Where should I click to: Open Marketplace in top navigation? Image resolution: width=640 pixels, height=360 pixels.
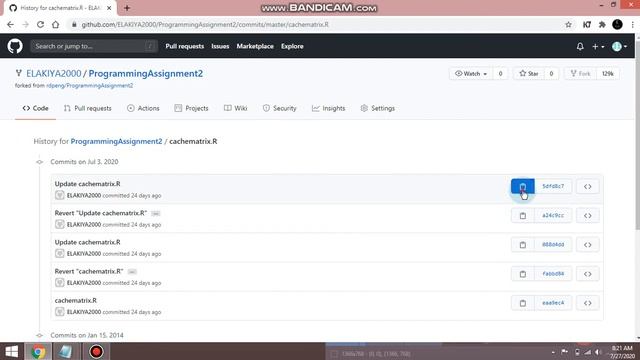[x=255, y=47]
